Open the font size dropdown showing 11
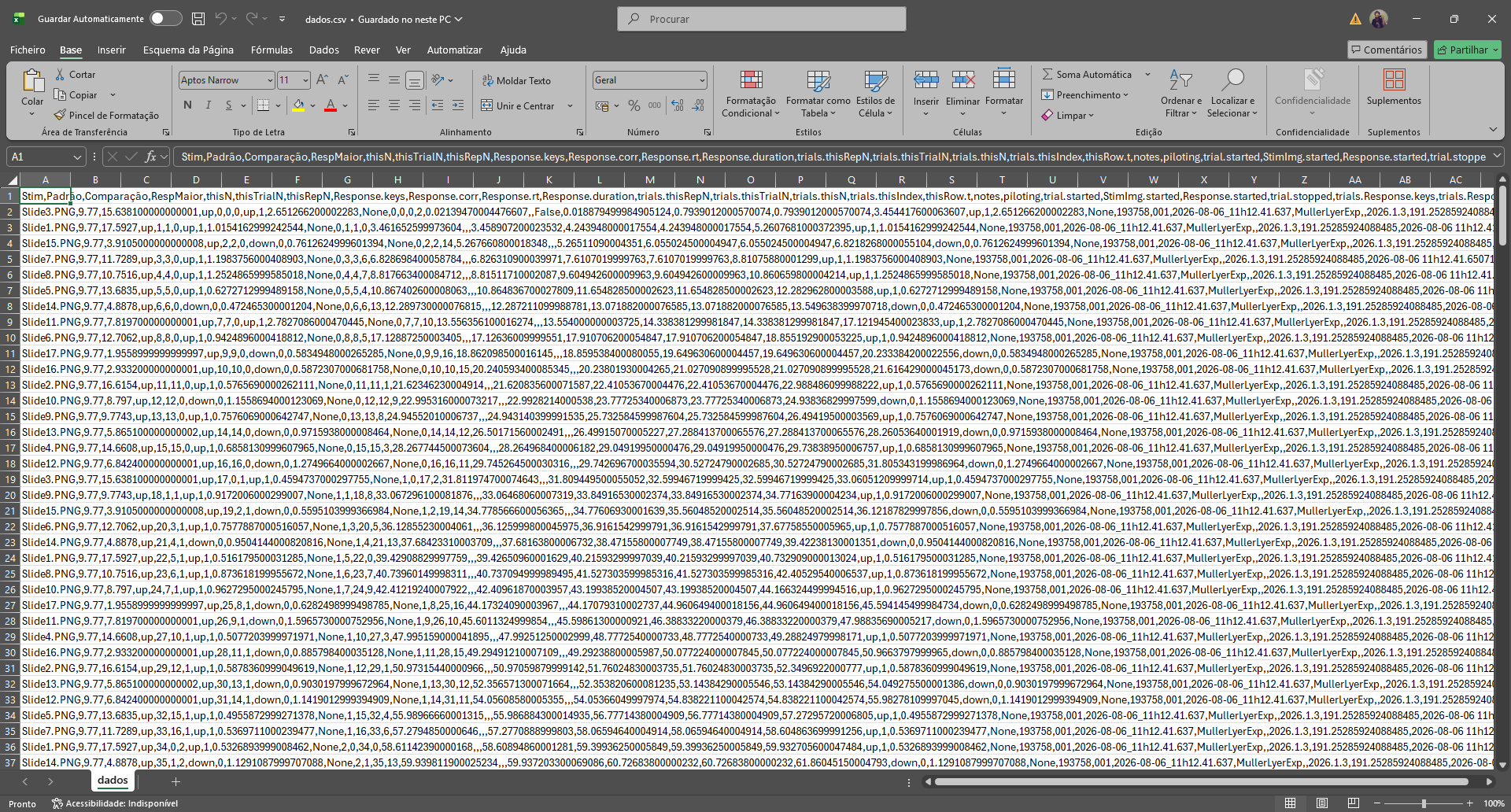 305,80
